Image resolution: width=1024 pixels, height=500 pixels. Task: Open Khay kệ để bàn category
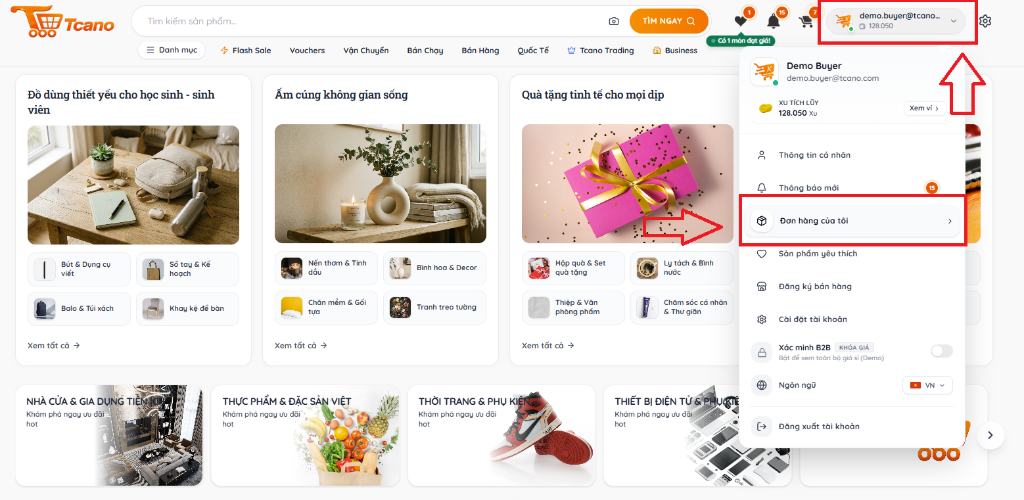point(187,309)
